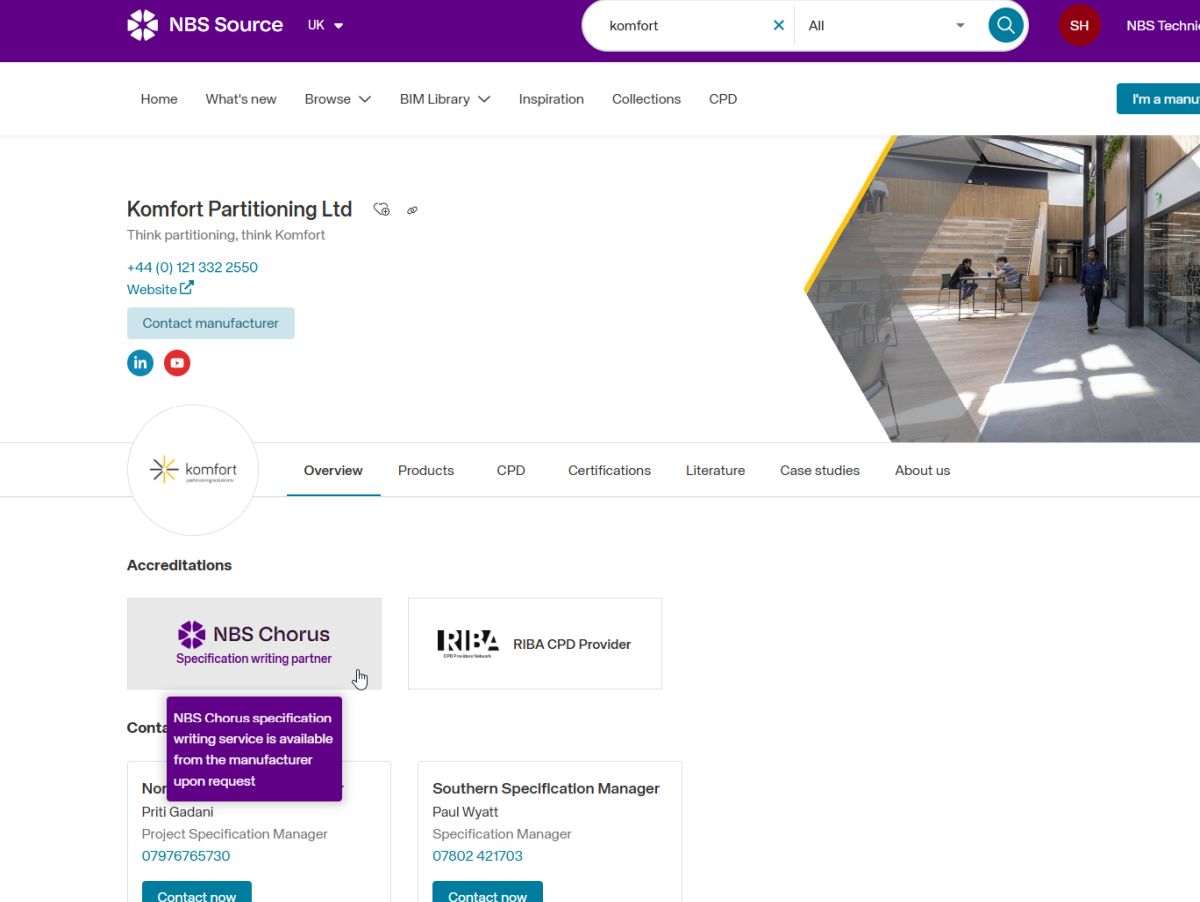Click the Accreditations heading
The height and width of the screenshot is (902, 1200).
(x=179, y=565)
